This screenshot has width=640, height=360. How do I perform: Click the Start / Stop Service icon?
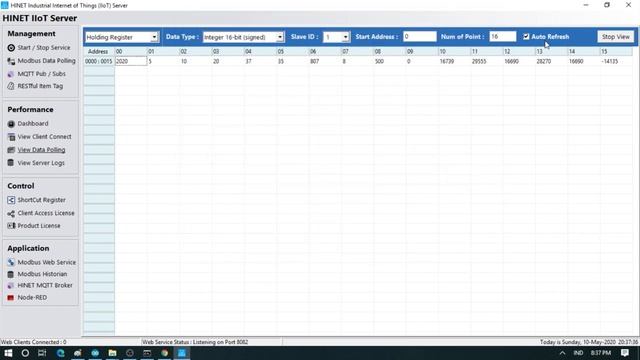coord(11,48)
